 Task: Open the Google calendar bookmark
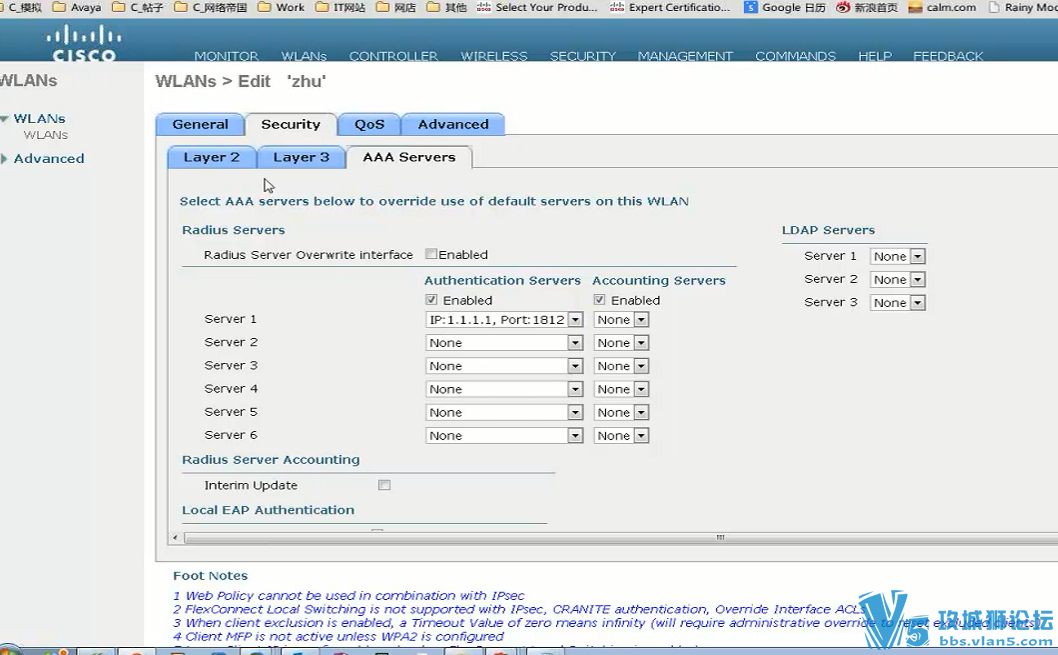point(785,7)
